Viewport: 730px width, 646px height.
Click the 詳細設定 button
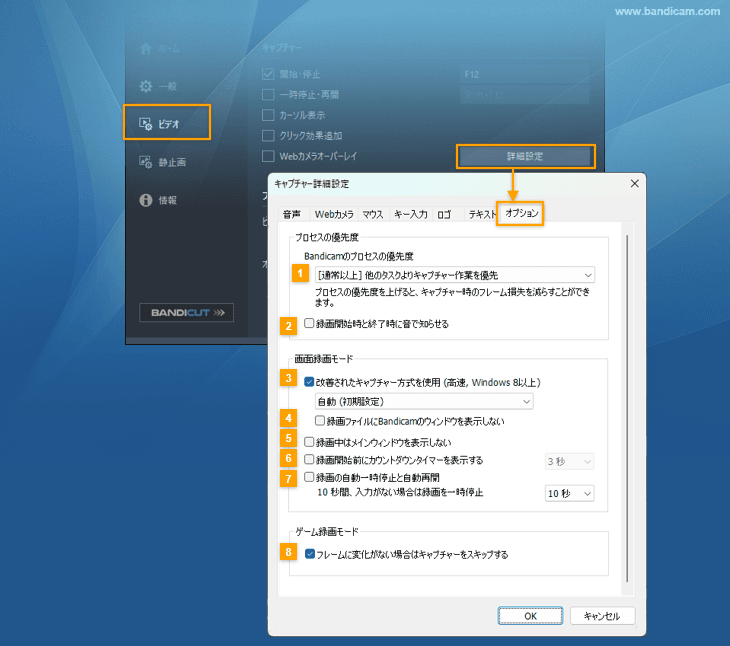[525, 156]
